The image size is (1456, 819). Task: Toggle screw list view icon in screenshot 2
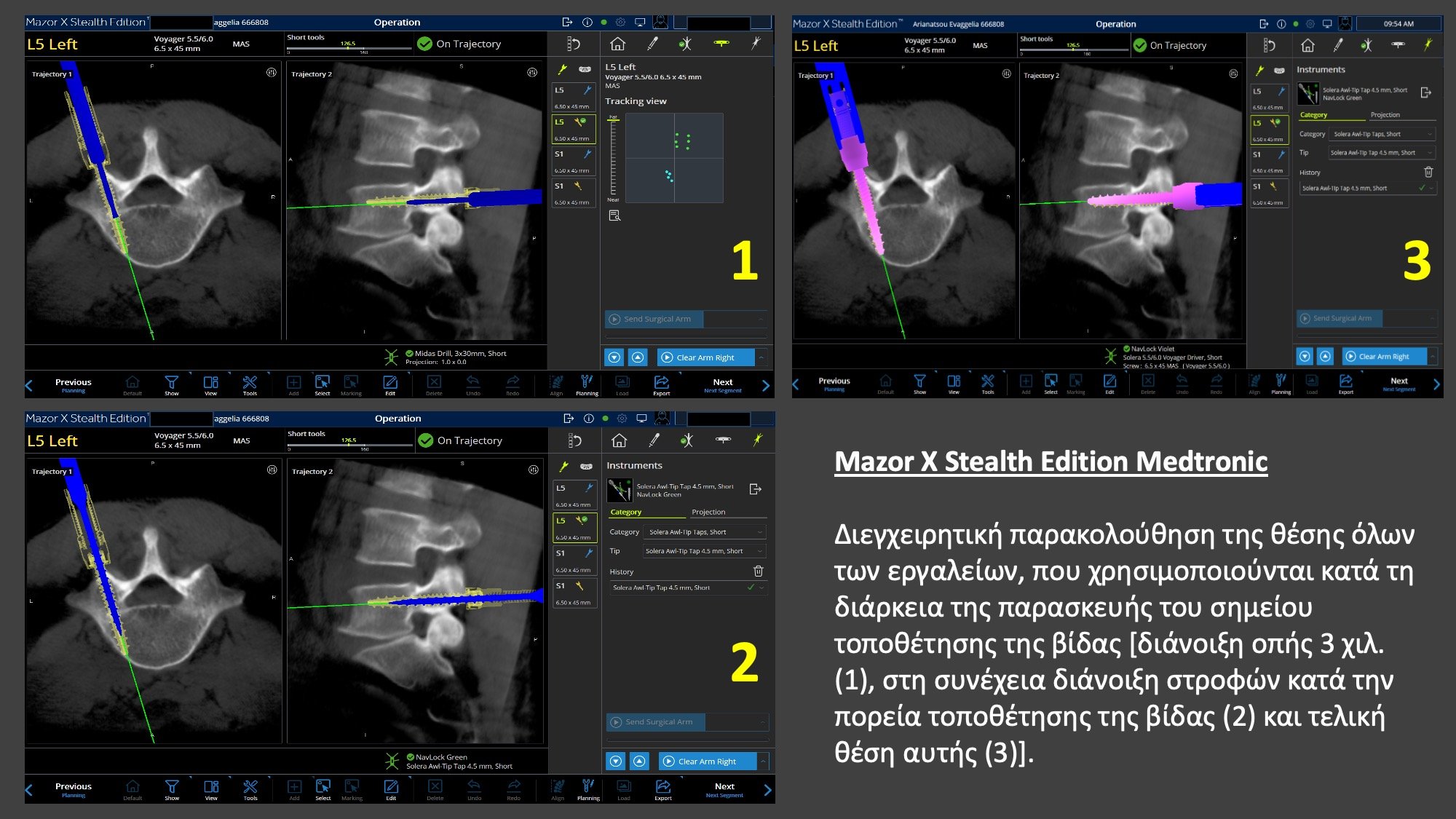563,466
